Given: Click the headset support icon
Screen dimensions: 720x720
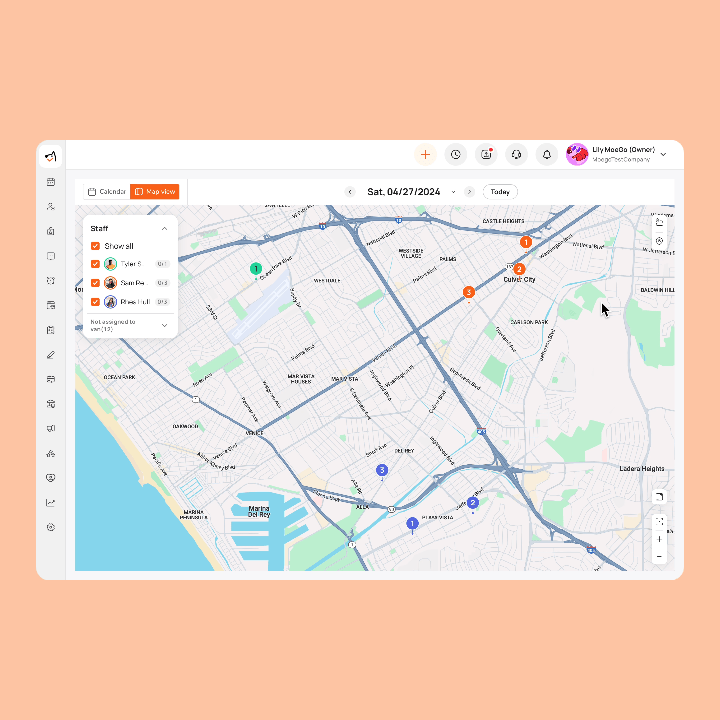Looking at the screenshot, I should coord(516,154).
